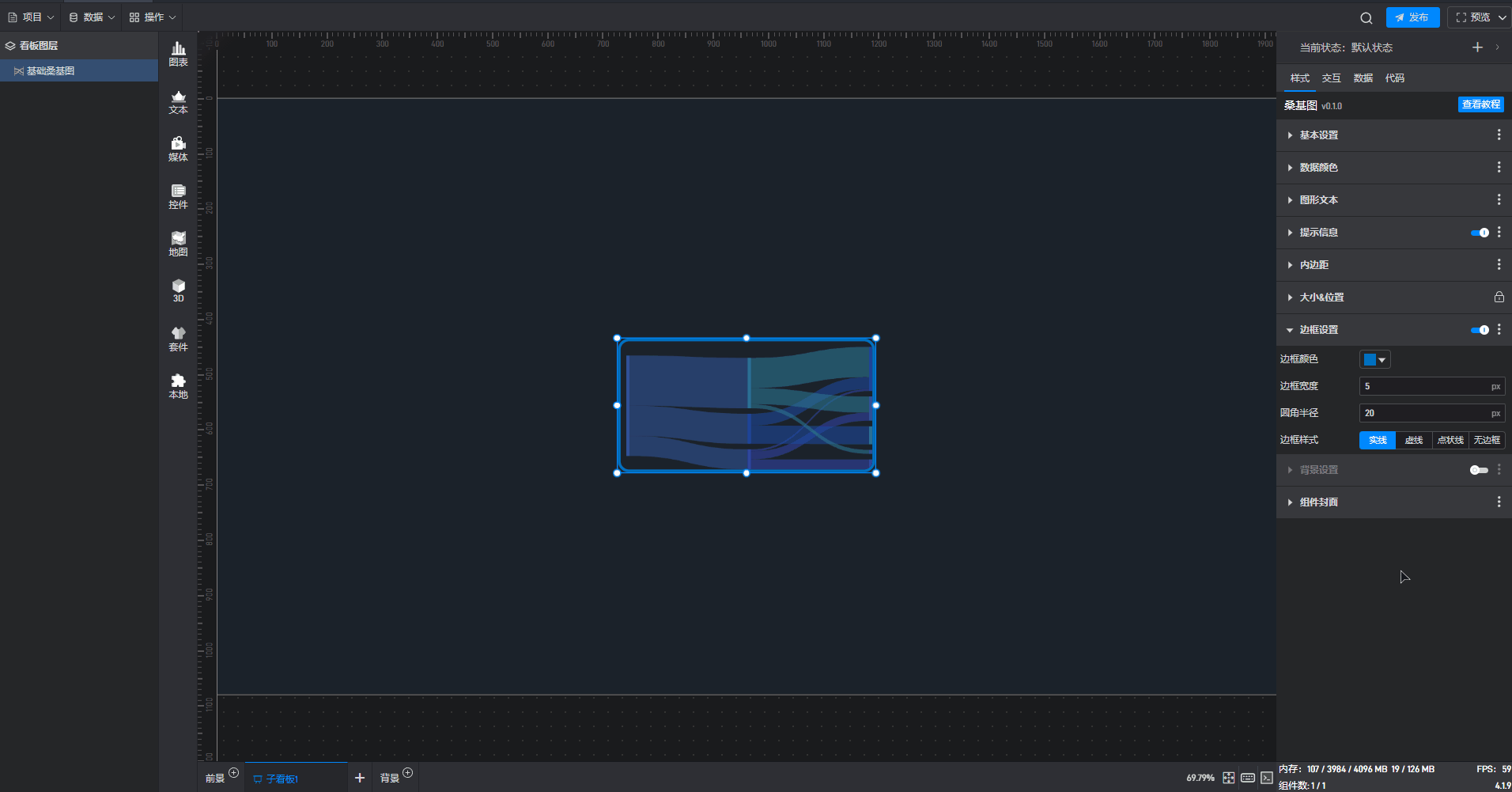Switch to the 交互 tab
1512x792 pixels.
pyautogui.click(x=1331, y=78)
